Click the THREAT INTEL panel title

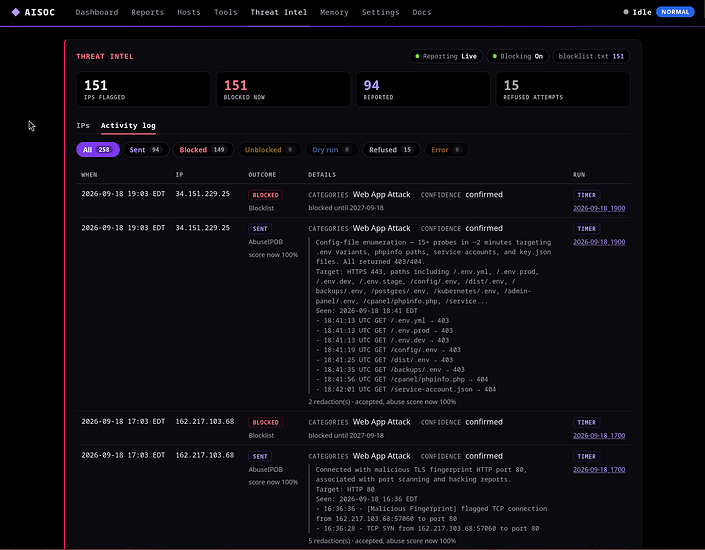point(105,57)
